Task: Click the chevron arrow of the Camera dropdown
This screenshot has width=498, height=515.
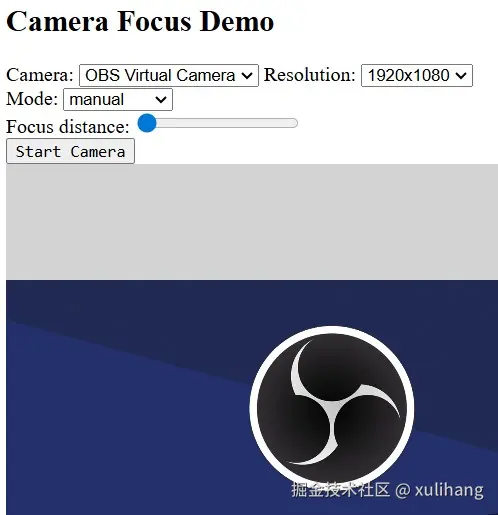Action: point(247,76)
